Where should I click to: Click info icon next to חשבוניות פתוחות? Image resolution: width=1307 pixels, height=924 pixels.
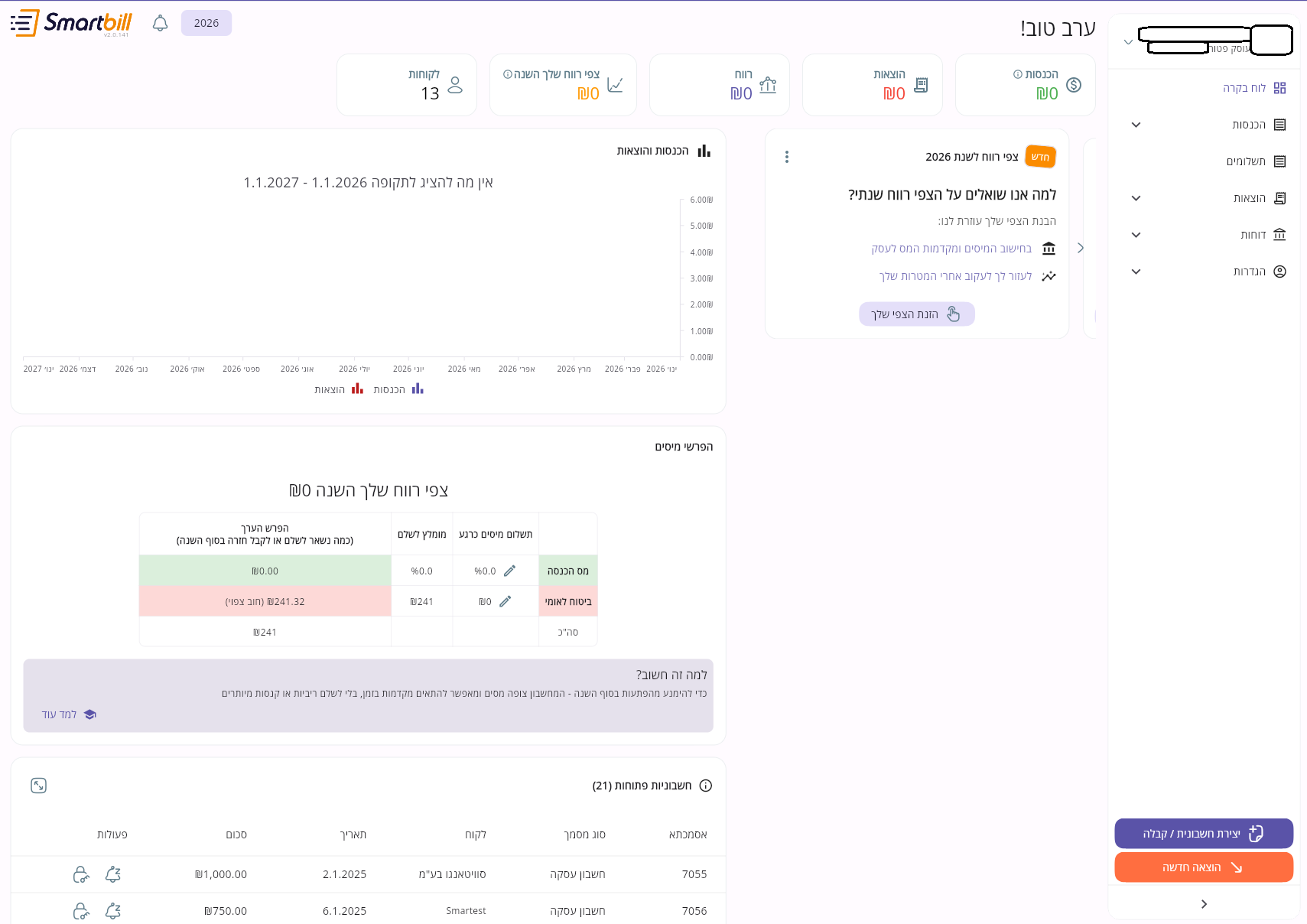point(706,786)
